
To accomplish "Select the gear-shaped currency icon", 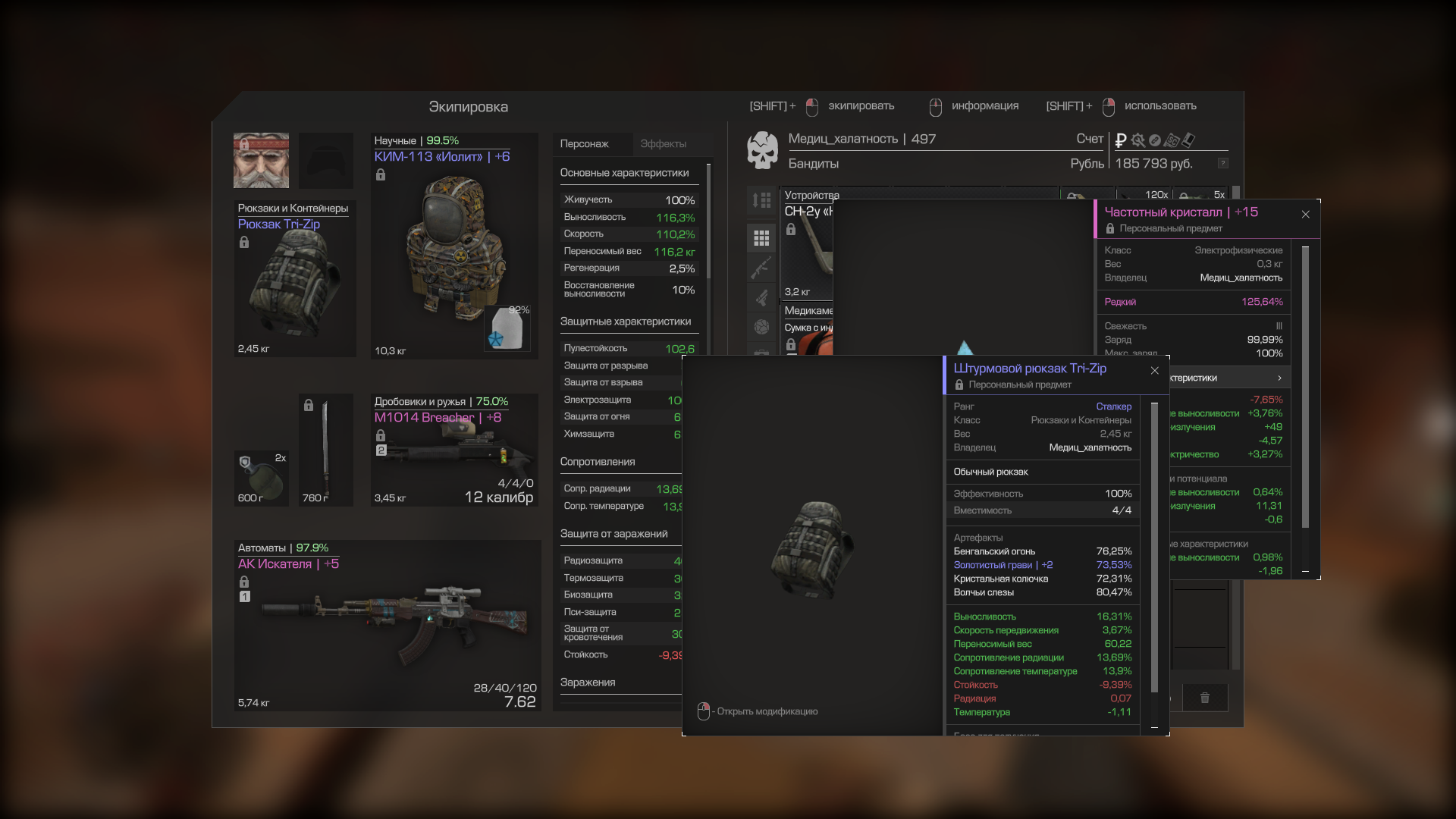I will click(x=1137, y=140).
